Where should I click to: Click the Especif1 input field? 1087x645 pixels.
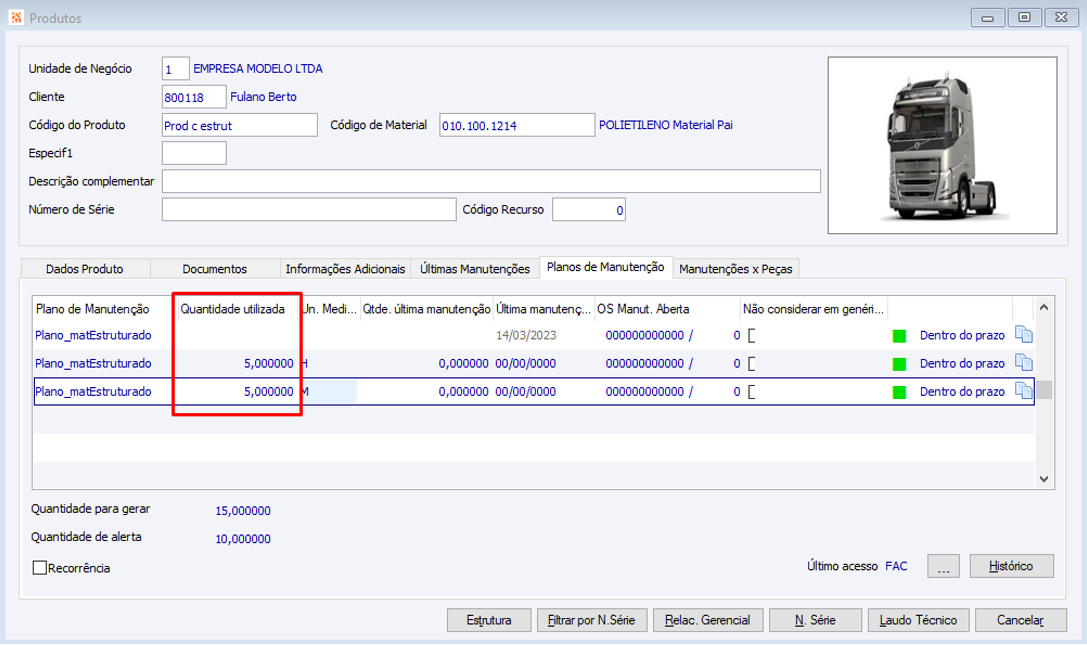click(194, 153)
